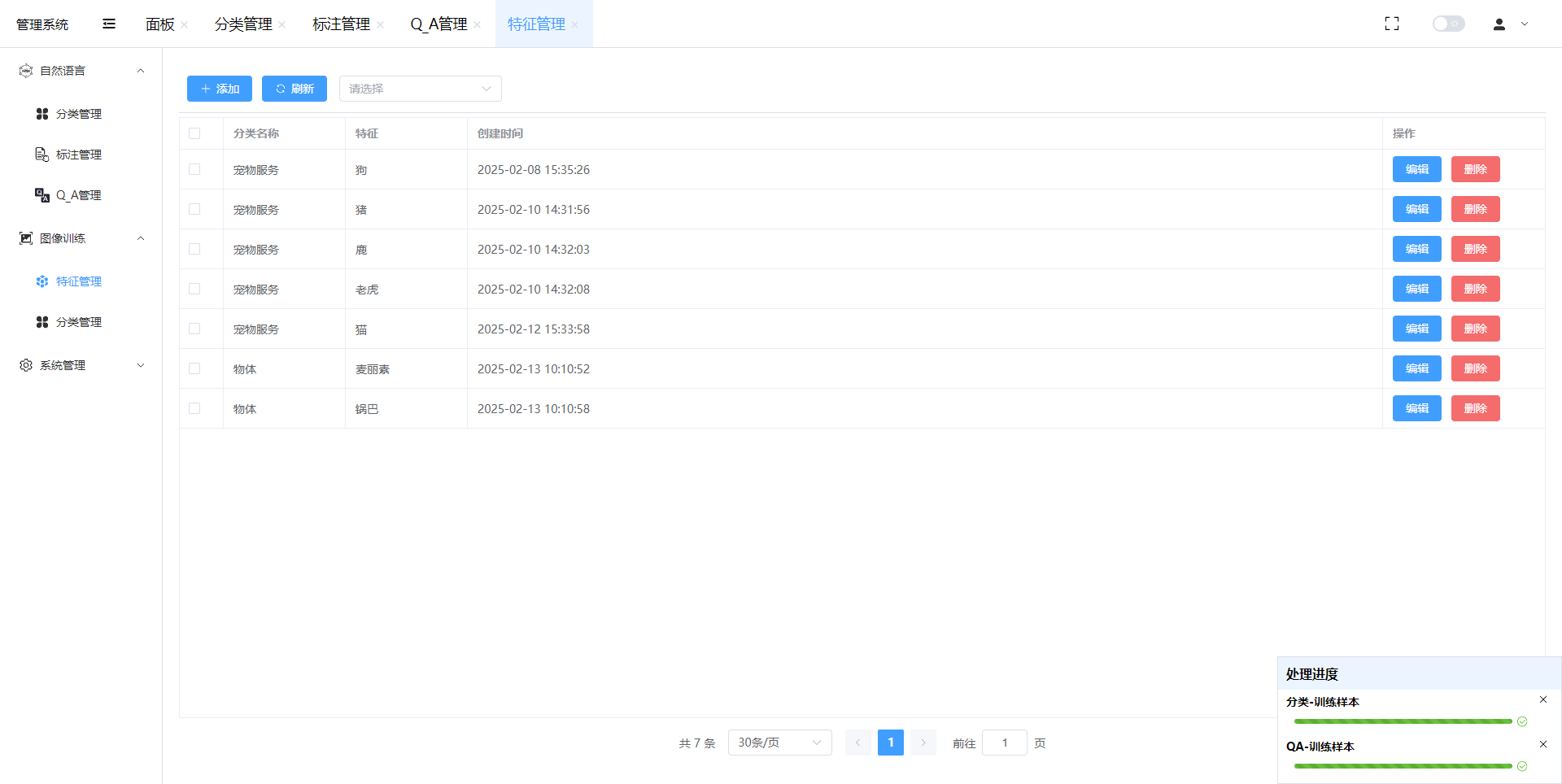Open 分类管理 under 图像训练 in sidebar
The width and height of the screenshot is (1562, 784).
[x=81, y=322]
